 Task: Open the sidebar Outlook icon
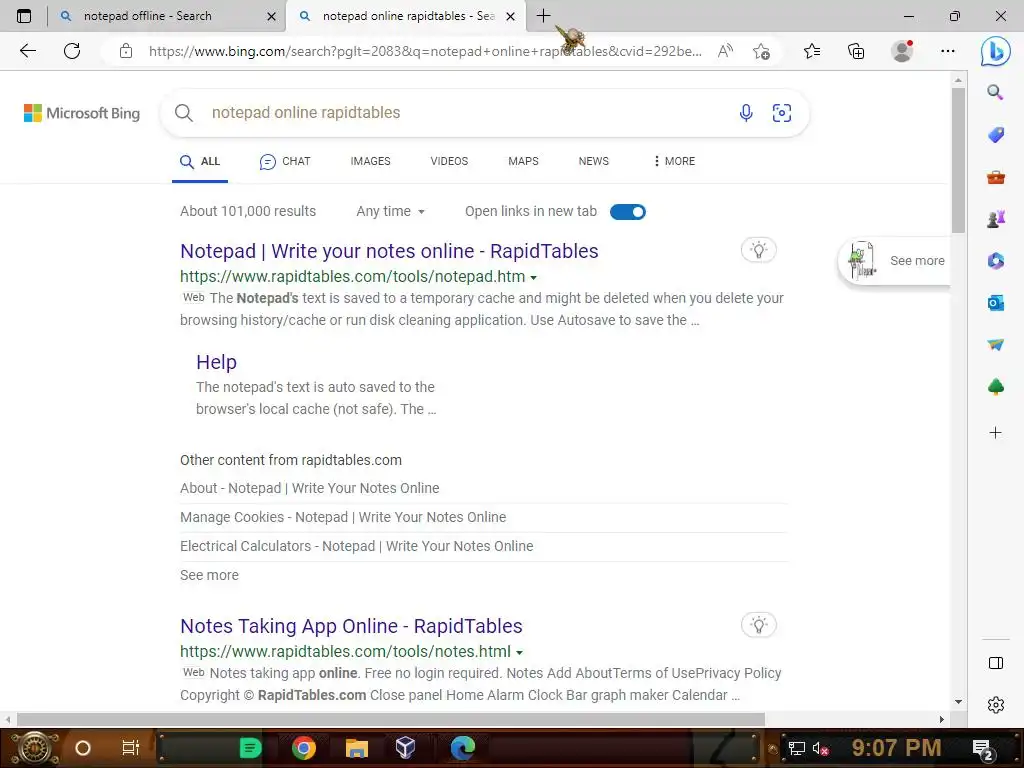995,303
